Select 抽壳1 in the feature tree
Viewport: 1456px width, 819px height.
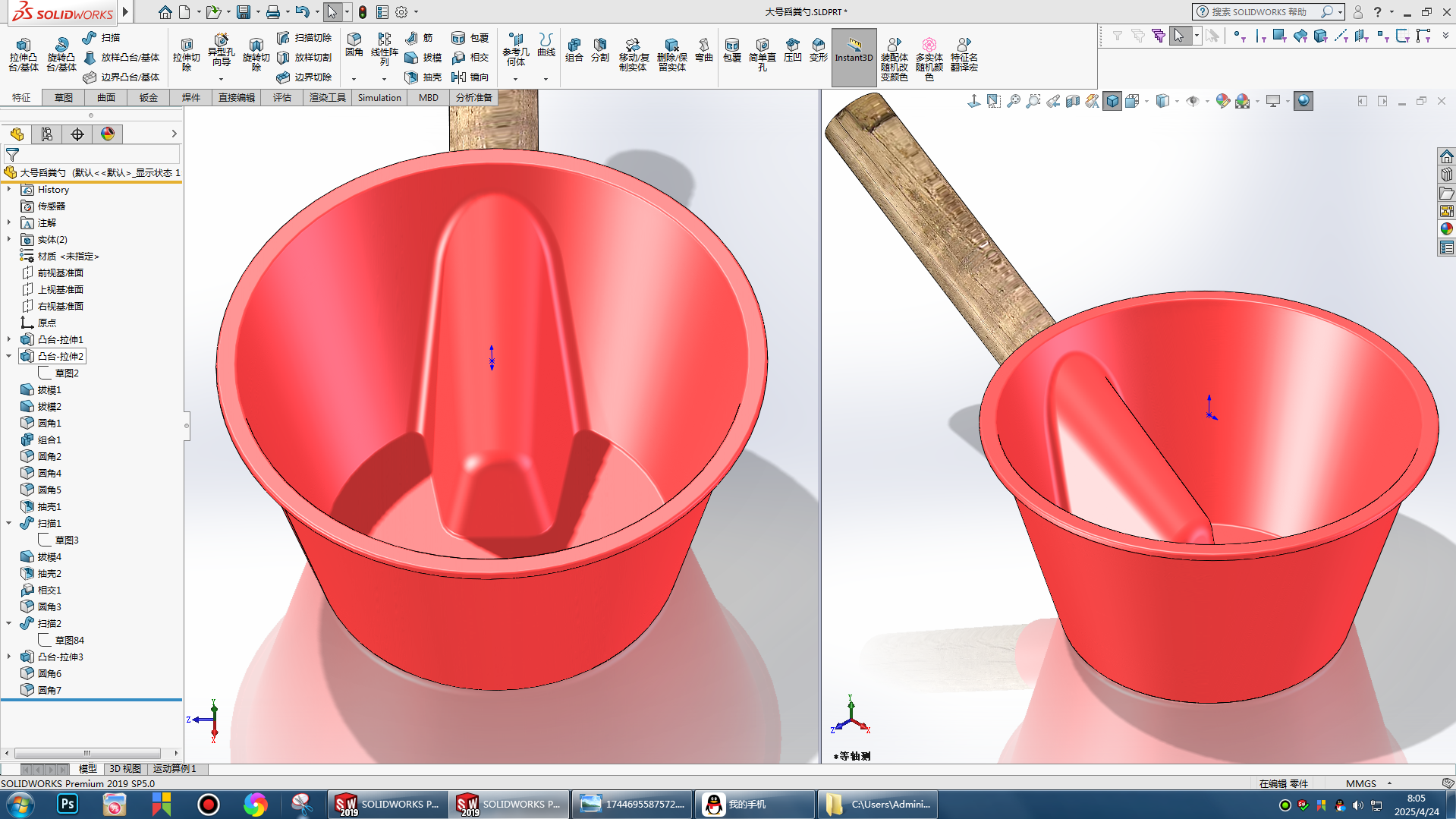(x=49, y=507)
